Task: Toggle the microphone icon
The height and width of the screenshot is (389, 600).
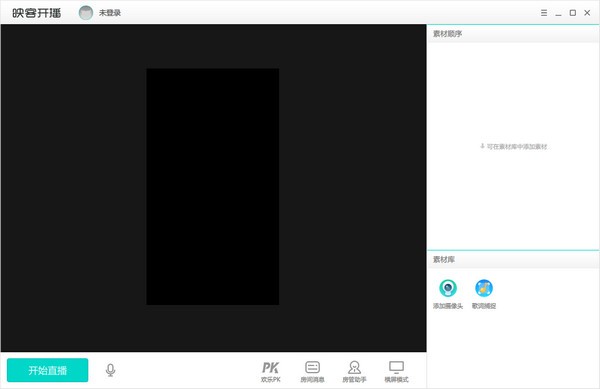Action: pos(110,370)
